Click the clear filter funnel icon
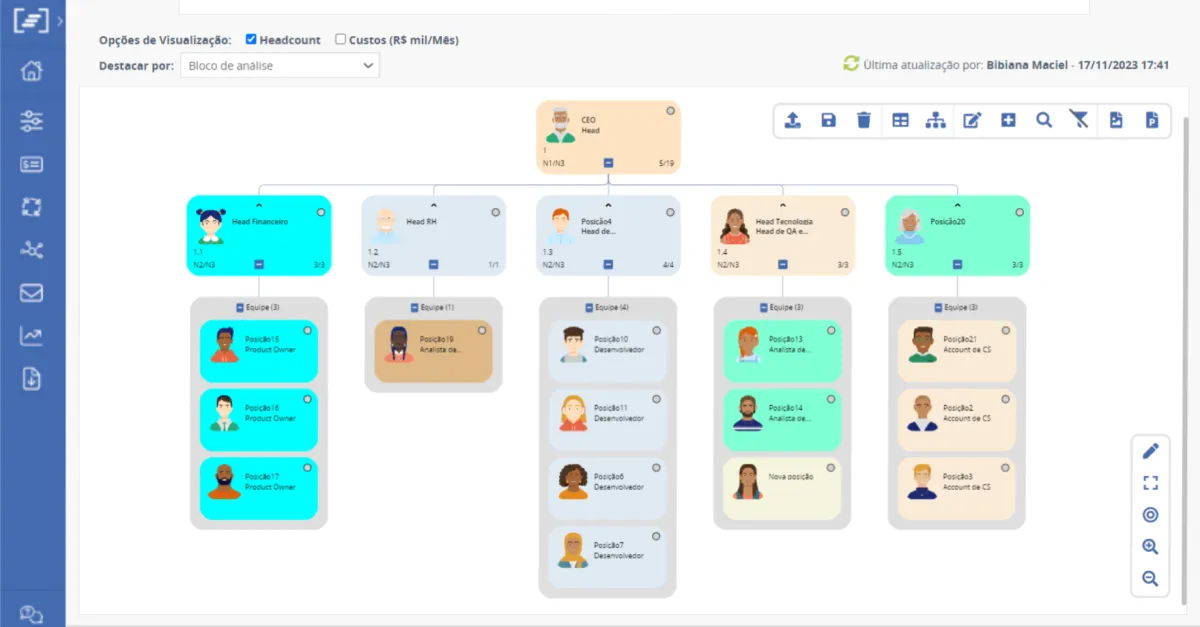Image resolution: width=1200 pixels, height=627 pixels. click(x=1078, y=120)
